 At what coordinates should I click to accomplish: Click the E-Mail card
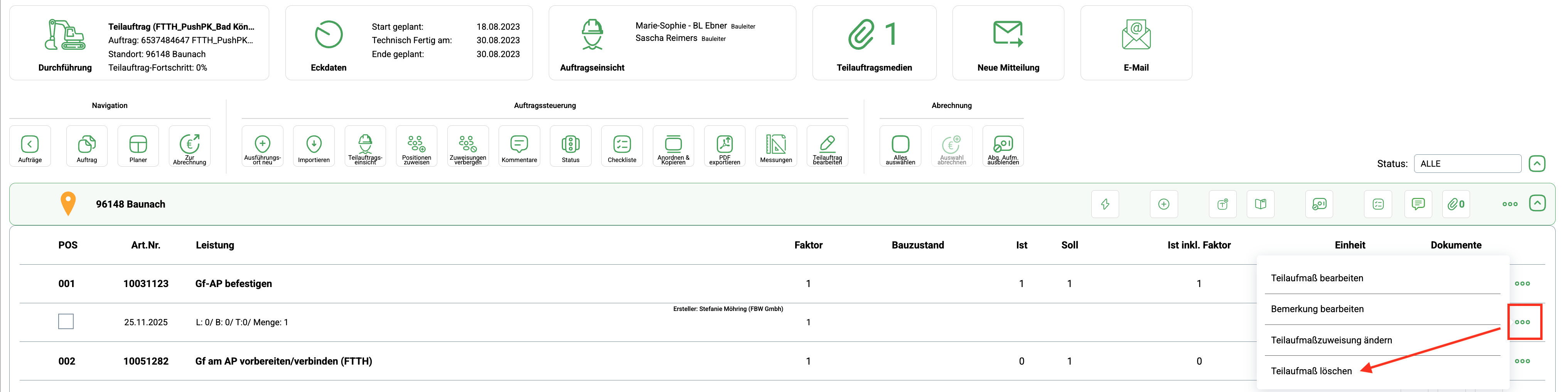1136,43
